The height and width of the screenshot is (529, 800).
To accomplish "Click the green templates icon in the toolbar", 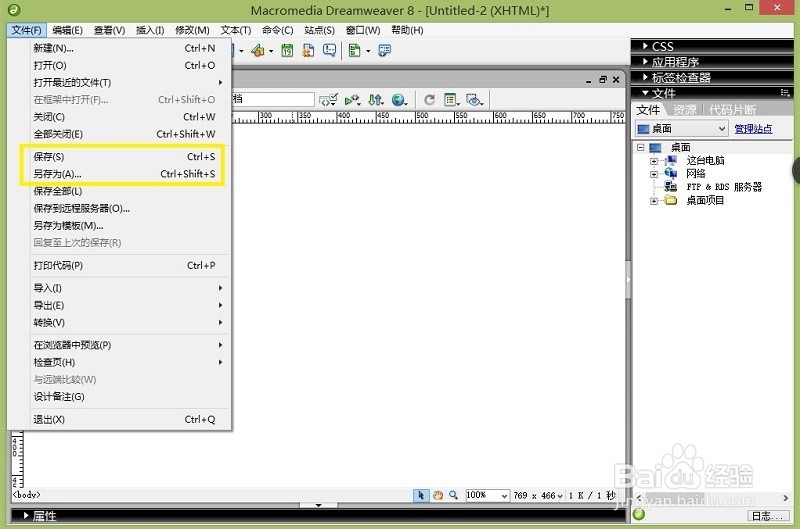I will pyautogui.click(x=354, y=51).
